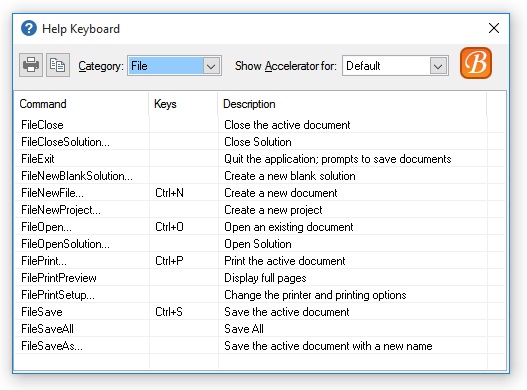Click the Ctrl+S key cell
The width and height of the screenshot is (527, 390).
169,312
